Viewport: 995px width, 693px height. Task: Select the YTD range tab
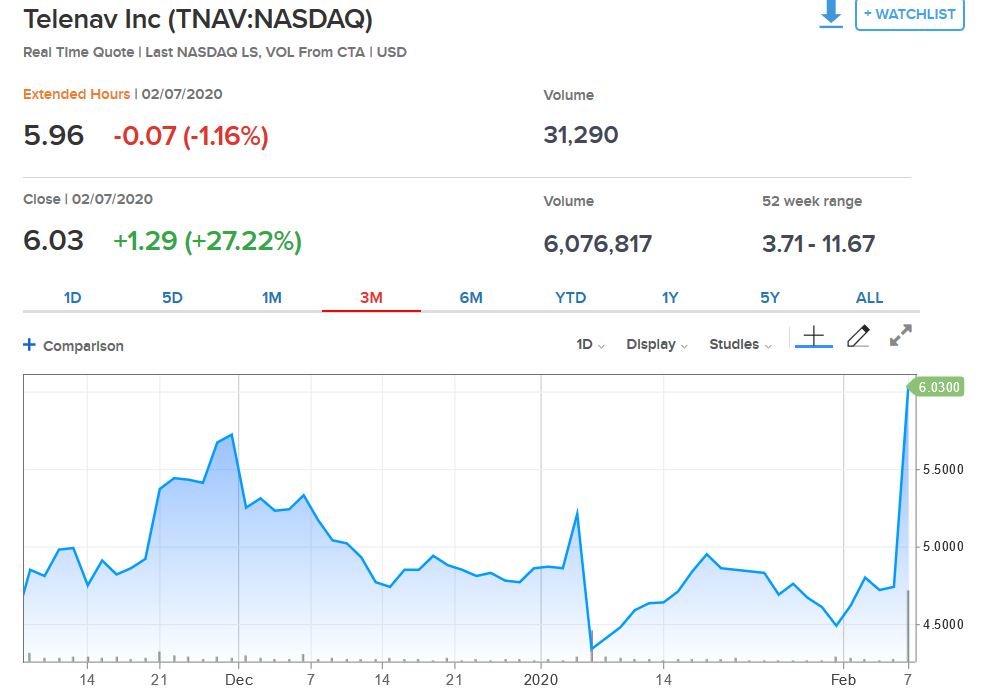coord(570,297)
